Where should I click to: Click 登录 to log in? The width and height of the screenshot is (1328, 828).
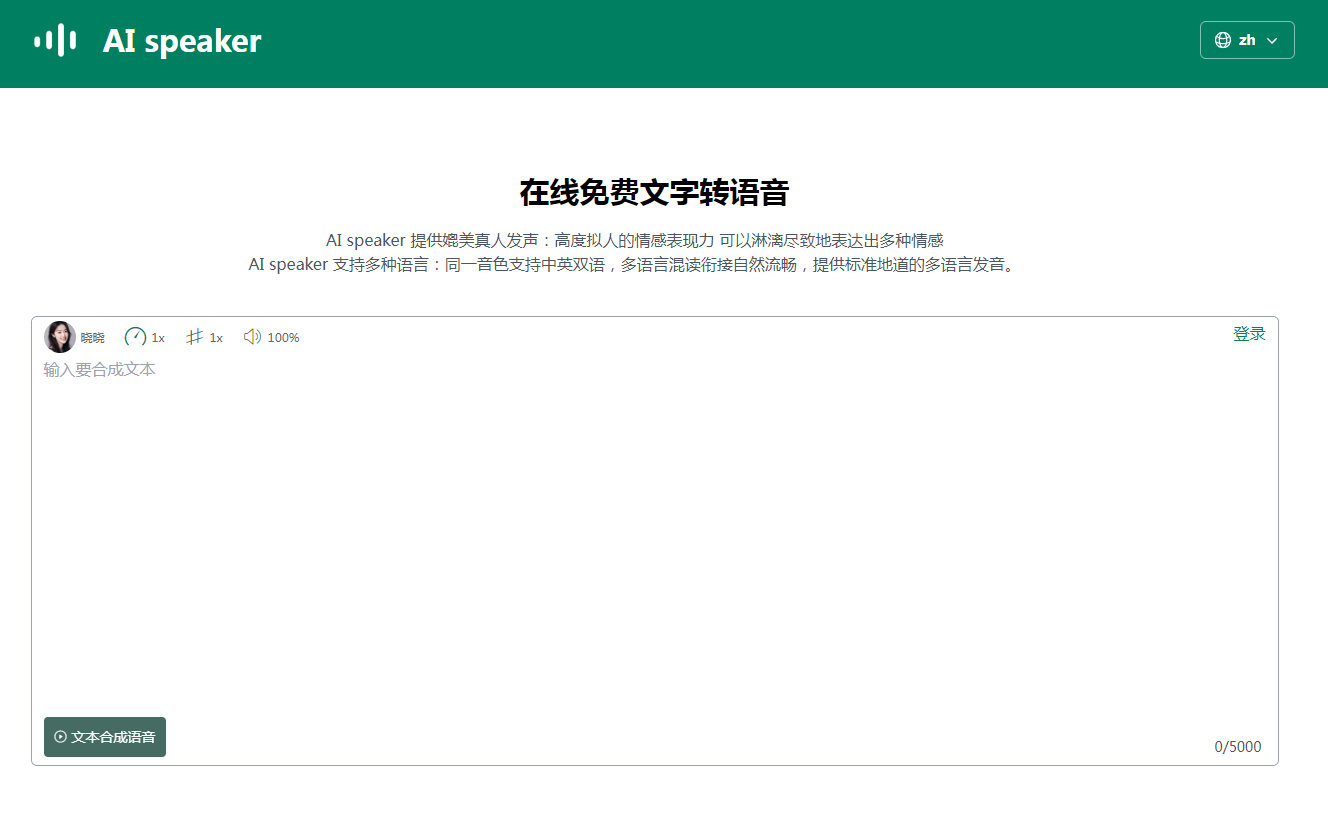[1249, 333]
